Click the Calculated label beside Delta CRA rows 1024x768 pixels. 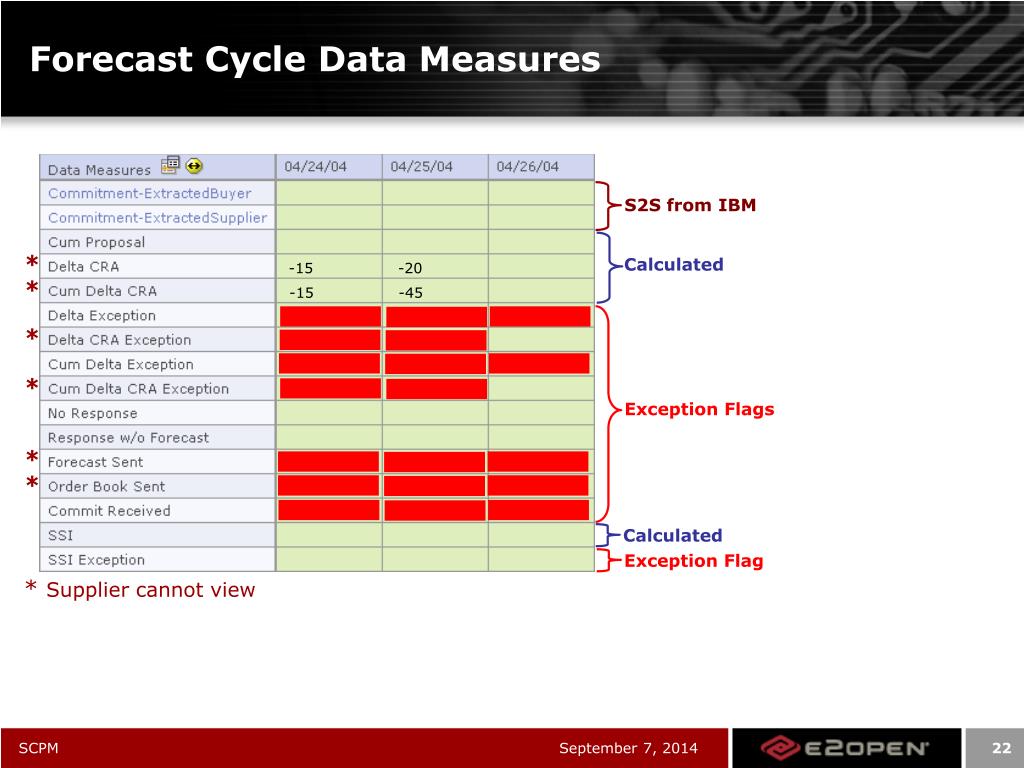674,264
